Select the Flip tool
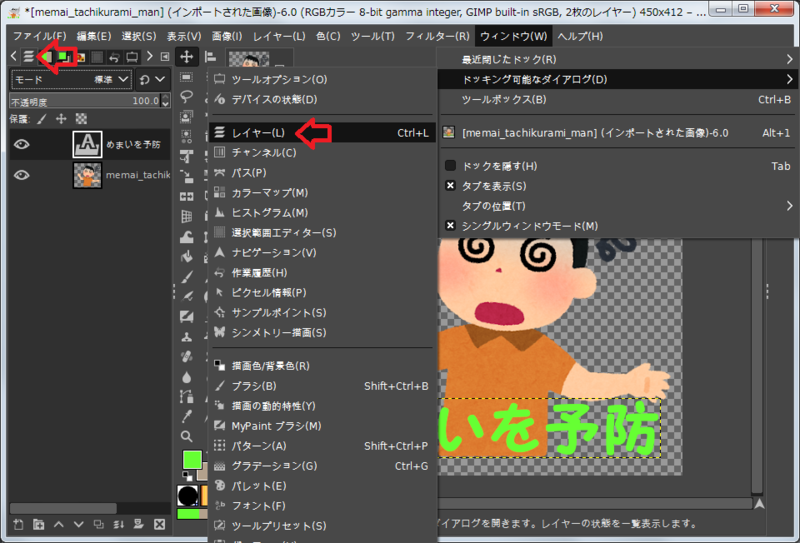The height and width of the screenshot is (543, 800). click(x=186, y=196)
